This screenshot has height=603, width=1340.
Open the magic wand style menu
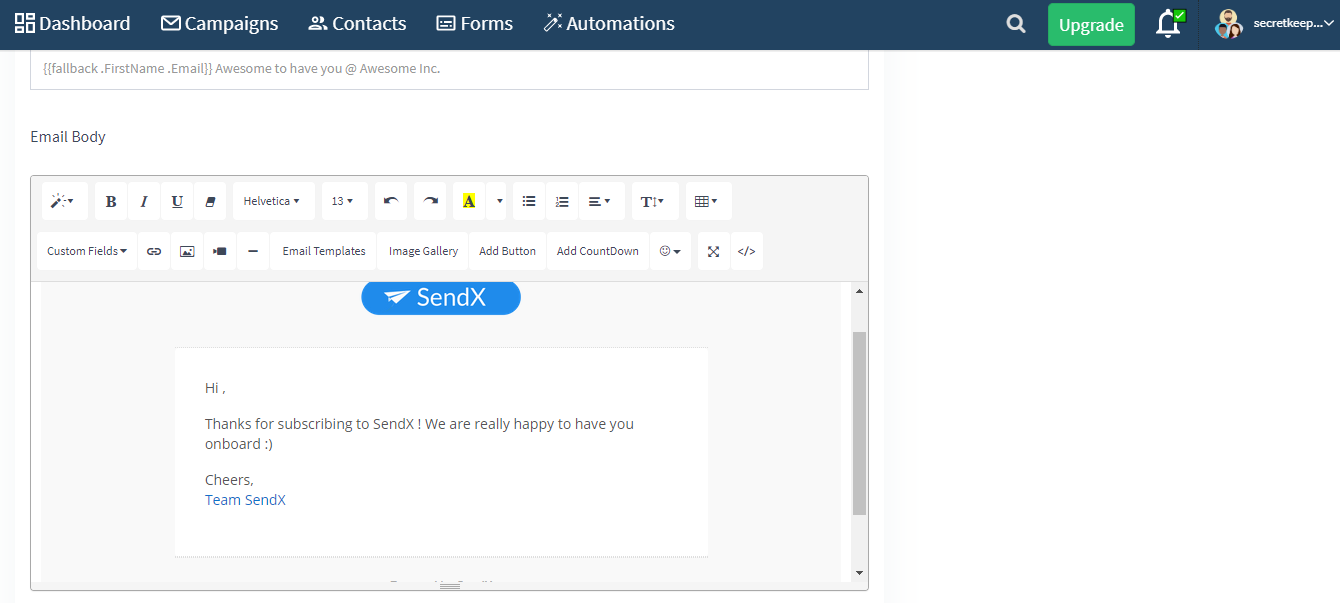[x=64, y=201]
